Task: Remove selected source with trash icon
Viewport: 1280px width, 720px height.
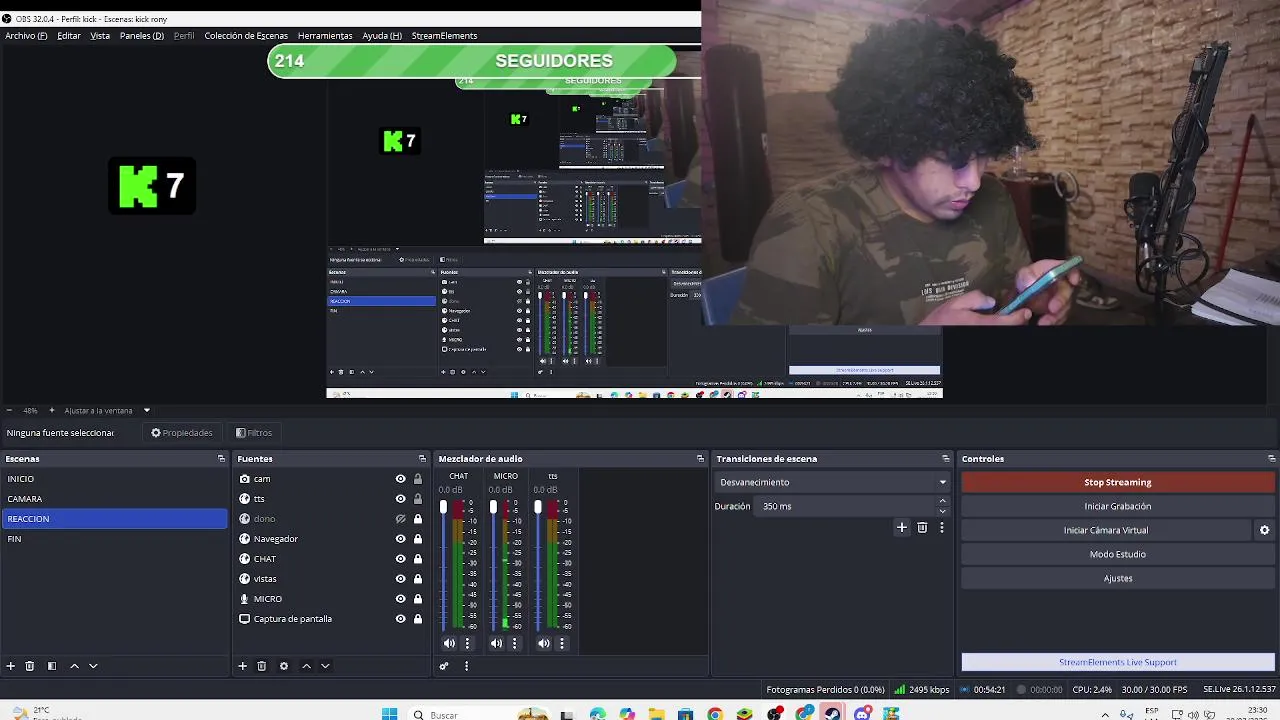Action: pyautogui.click(x=262, y=666)
